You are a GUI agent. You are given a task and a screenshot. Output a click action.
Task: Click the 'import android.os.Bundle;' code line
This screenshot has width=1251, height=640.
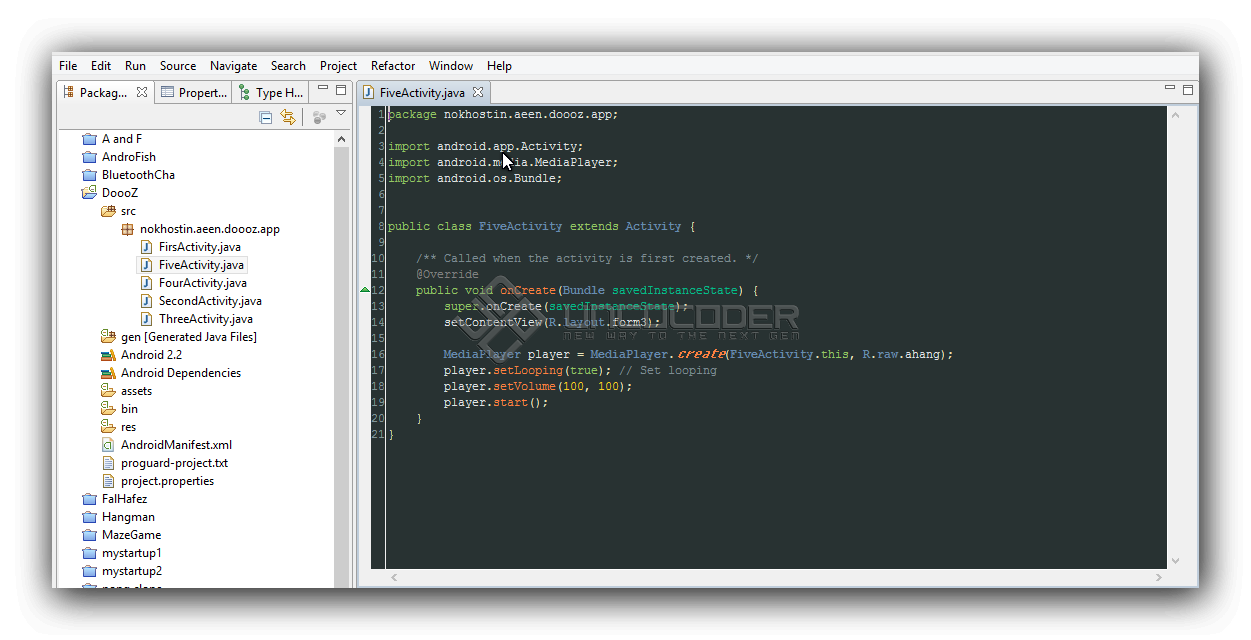click(x=475, y=178)
